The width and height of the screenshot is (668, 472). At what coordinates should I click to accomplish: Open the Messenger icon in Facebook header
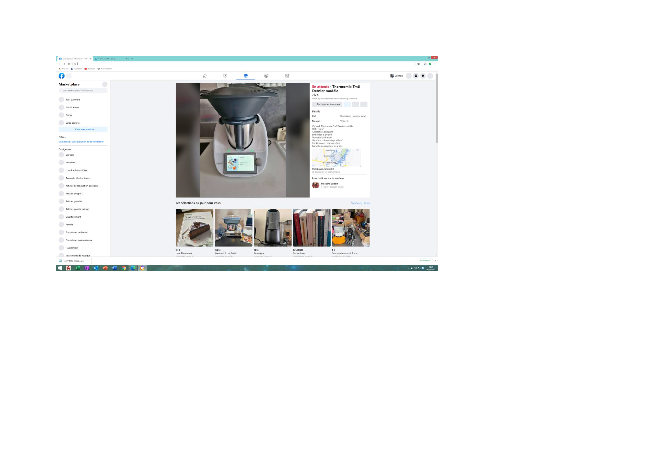click(416, 76)
